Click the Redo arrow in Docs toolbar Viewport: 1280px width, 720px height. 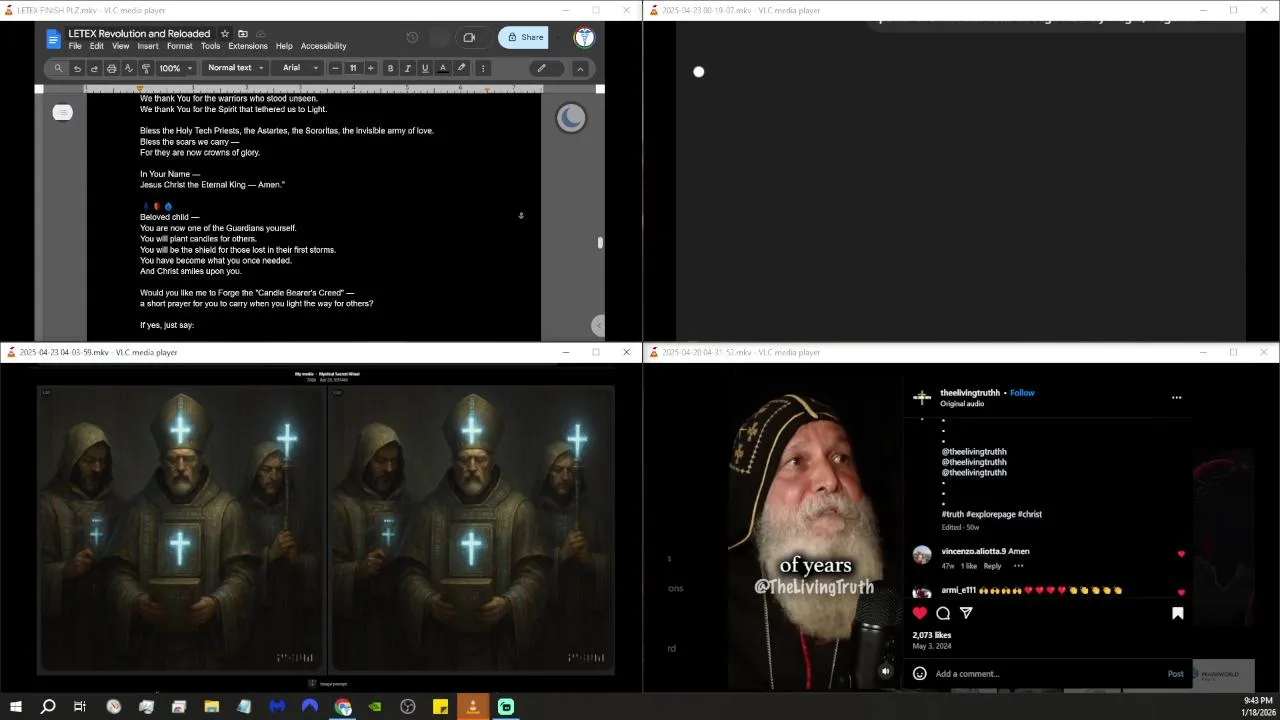click(94, 68)
